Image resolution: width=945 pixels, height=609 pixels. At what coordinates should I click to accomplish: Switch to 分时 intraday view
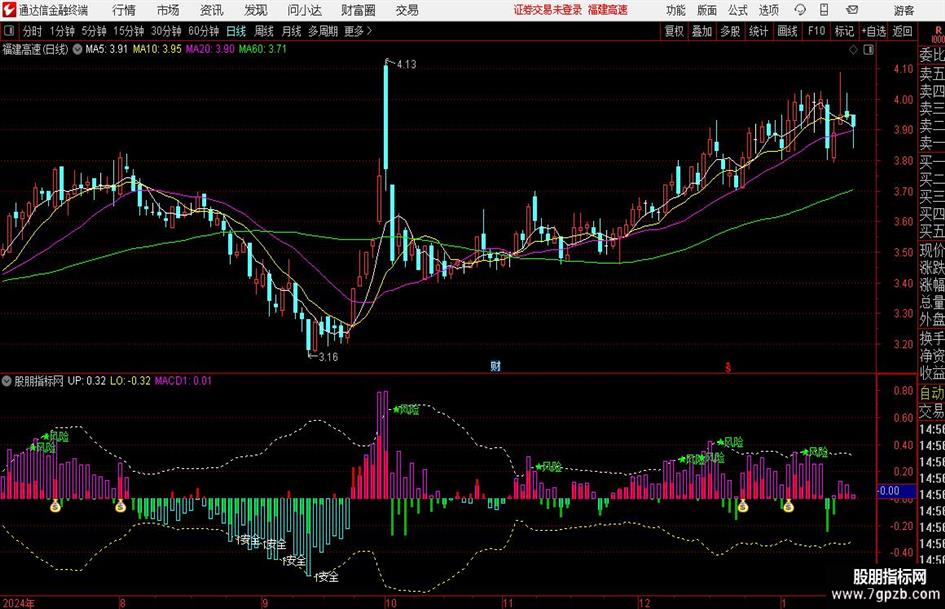tap(33, 31)
